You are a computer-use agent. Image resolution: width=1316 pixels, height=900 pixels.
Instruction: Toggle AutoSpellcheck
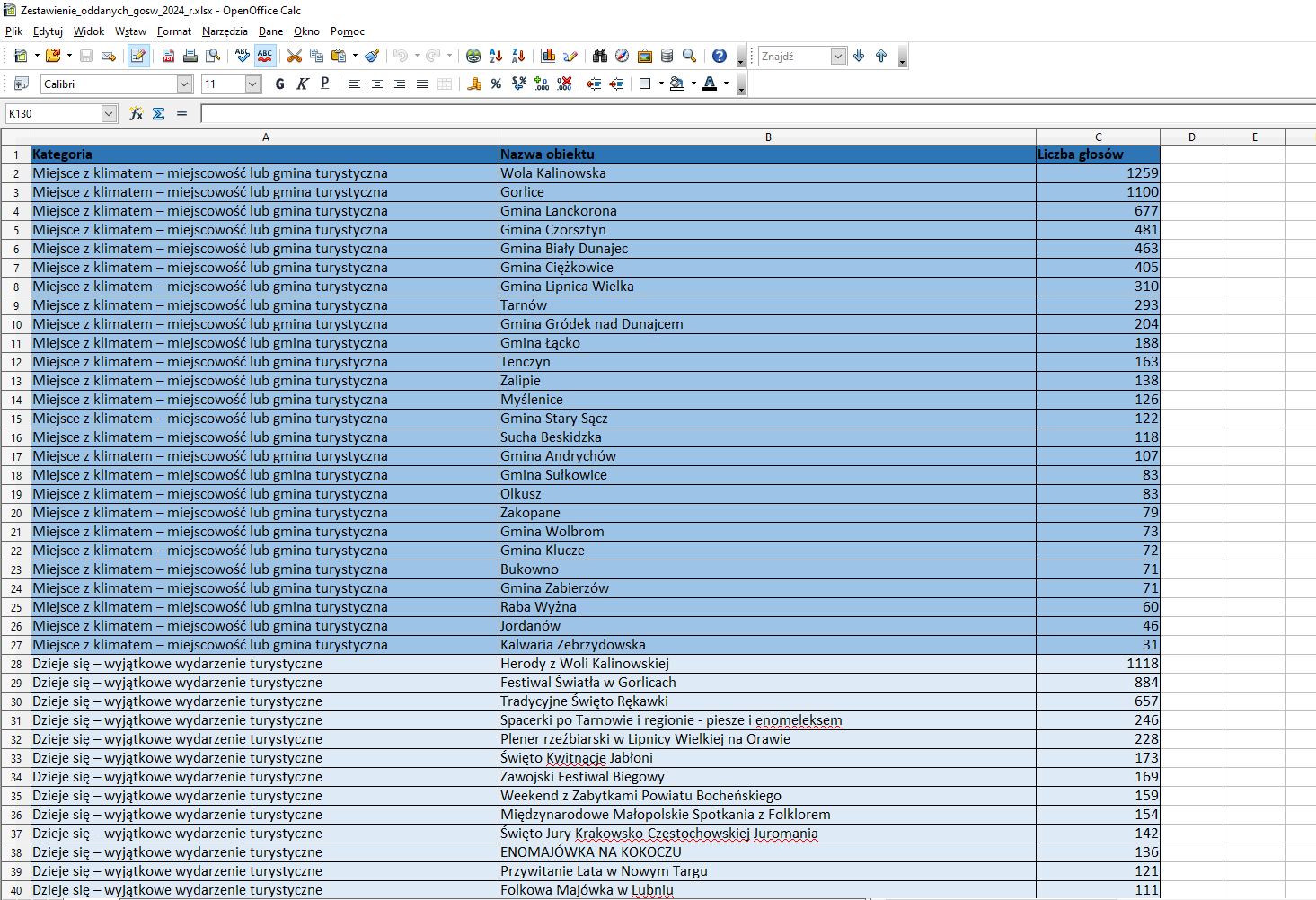tap(265, 56)
